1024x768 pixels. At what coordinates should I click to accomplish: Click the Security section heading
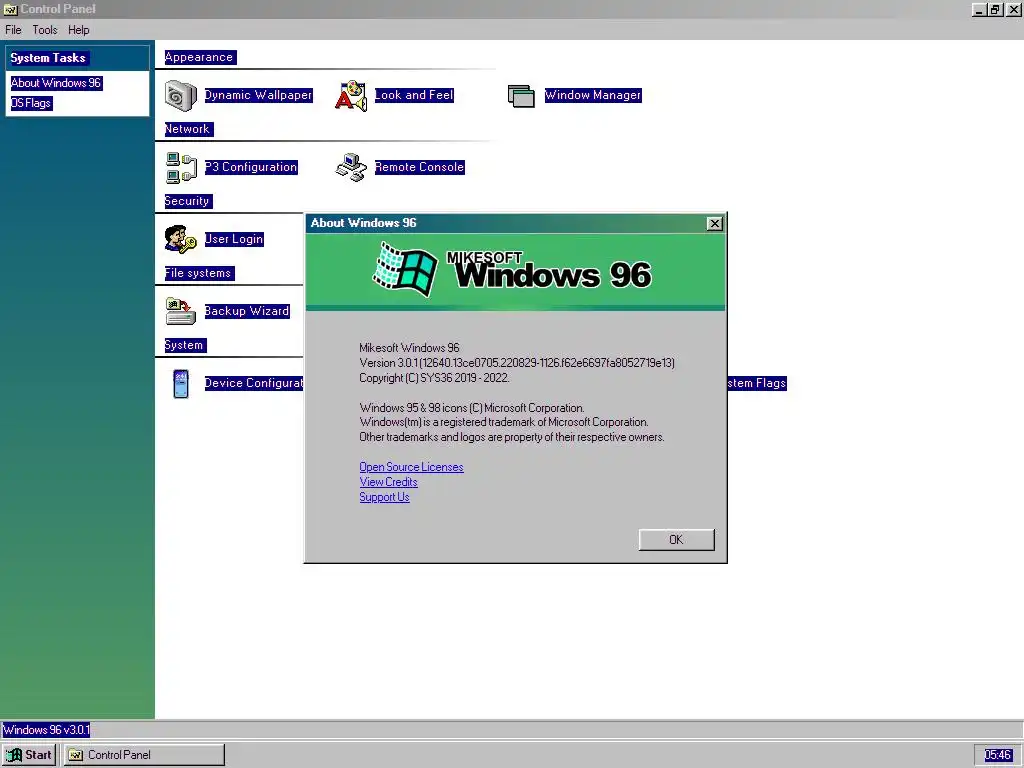coord(187,201)
